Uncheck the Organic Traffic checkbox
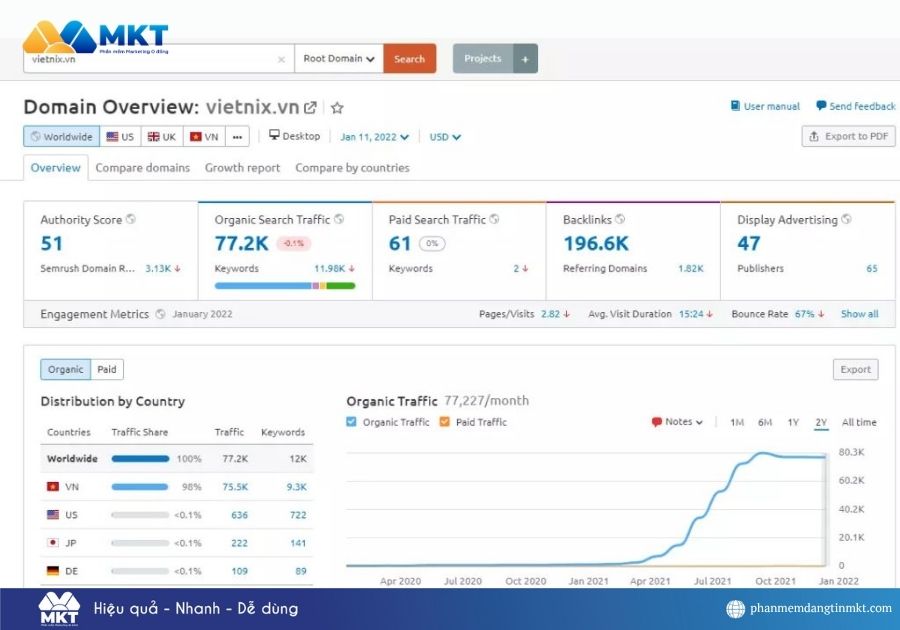The width and height of the screenshot is (900, 630). click(x=351, y=421)
